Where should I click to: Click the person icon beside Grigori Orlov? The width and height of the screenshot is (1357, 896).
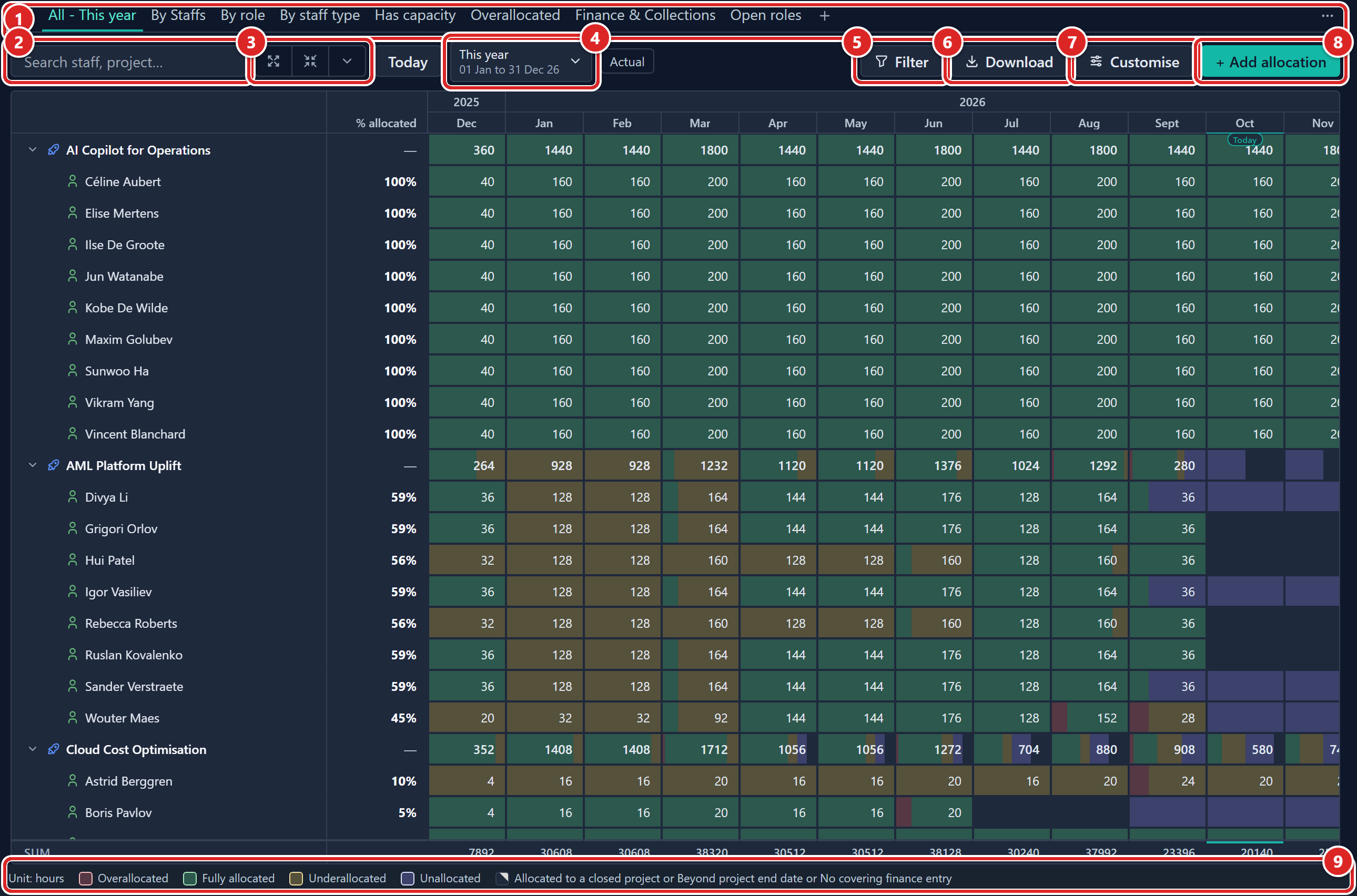tap(73, 528)
